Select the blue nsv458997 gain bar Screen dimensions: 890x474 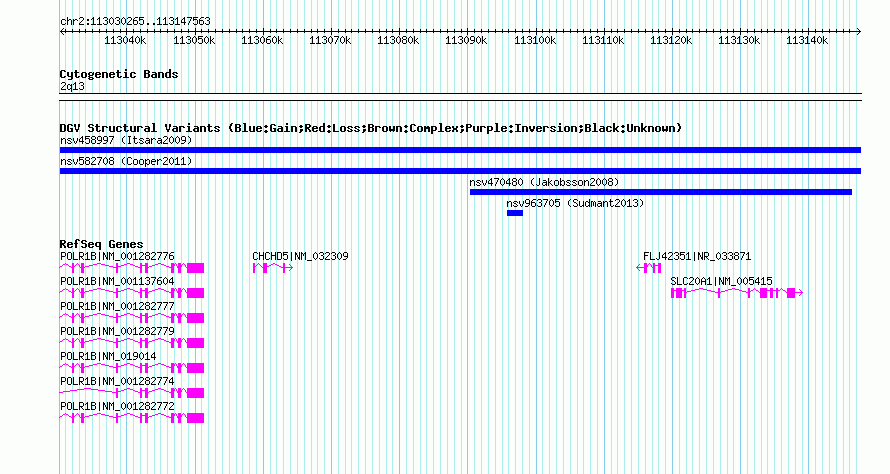(x=460, y=150)
